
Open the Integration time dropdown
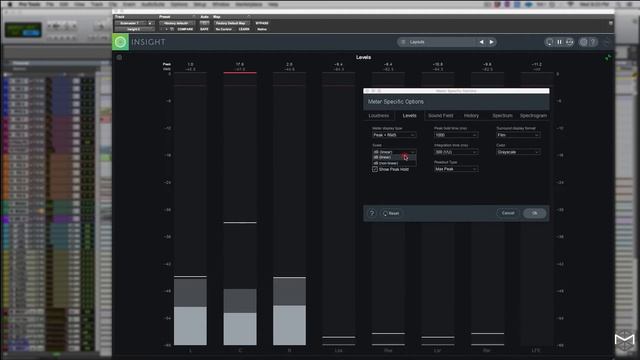pyautogui.click(x=456, y=152)
